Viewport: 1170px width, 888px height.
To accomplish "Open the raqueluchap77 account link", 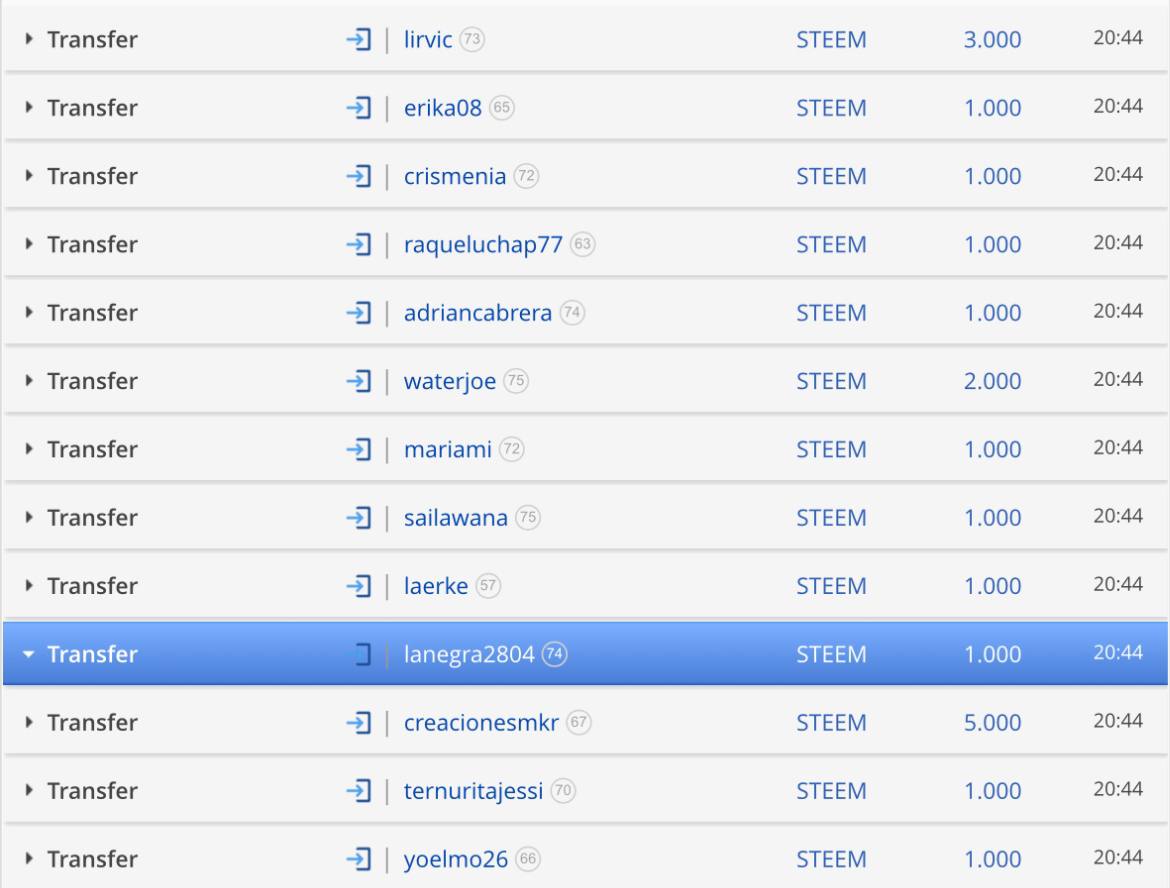I will (483, 246).
